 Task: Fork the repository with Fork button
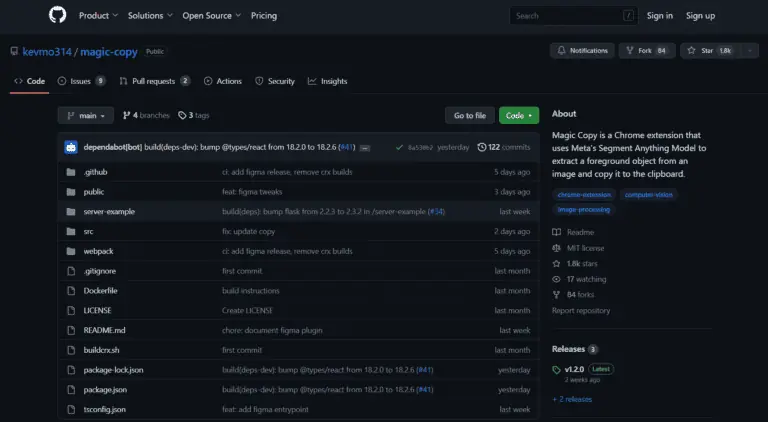[x=647, y=50]
